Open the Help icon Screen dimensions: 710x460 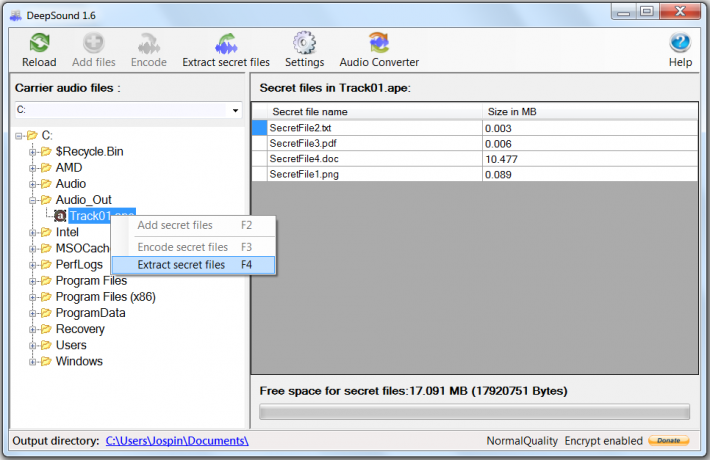click(680, 43)
